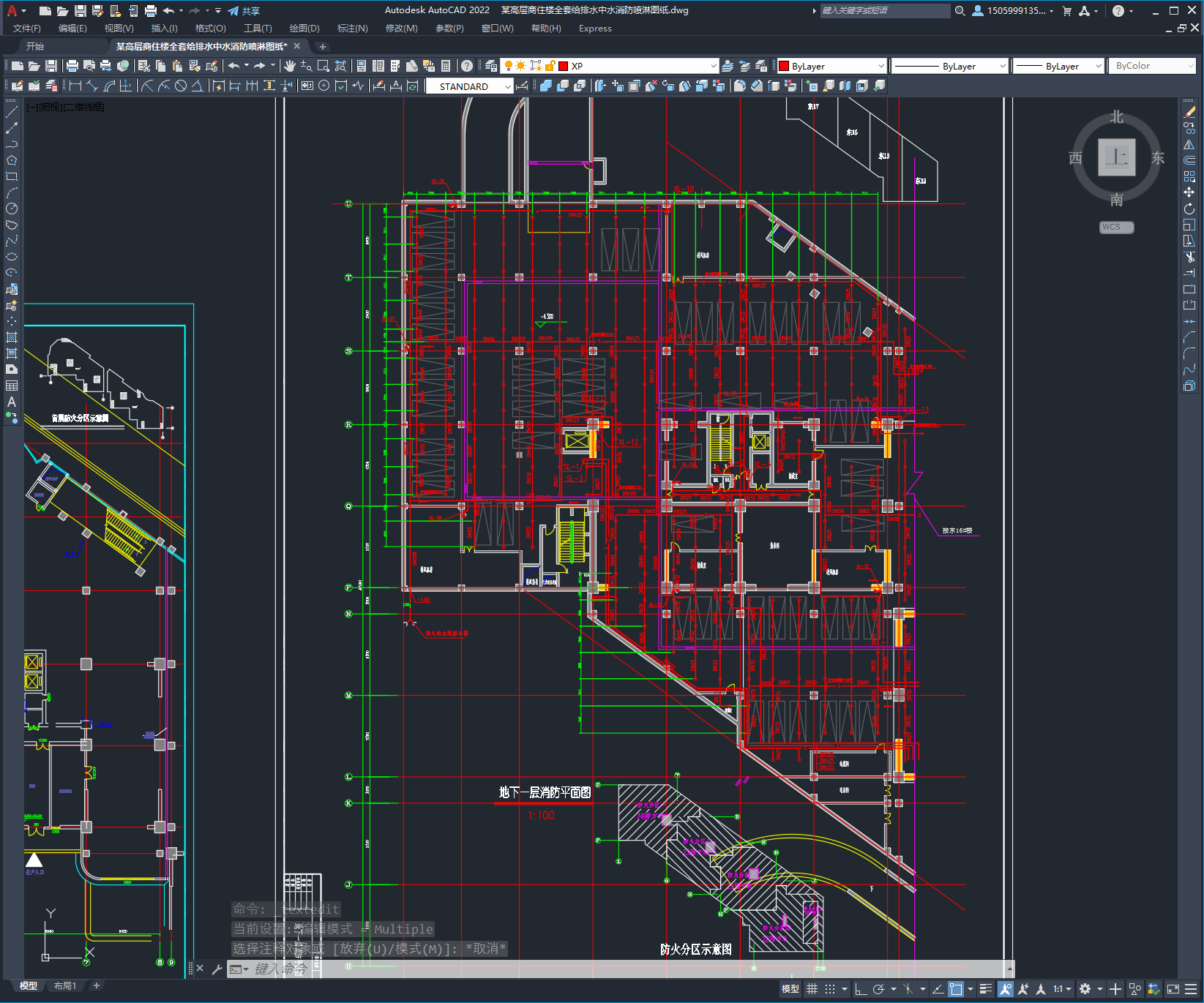Toggle polar tracking in status bar
The height and width of the screenshot is (1003, 1204).
click(878, 989)
